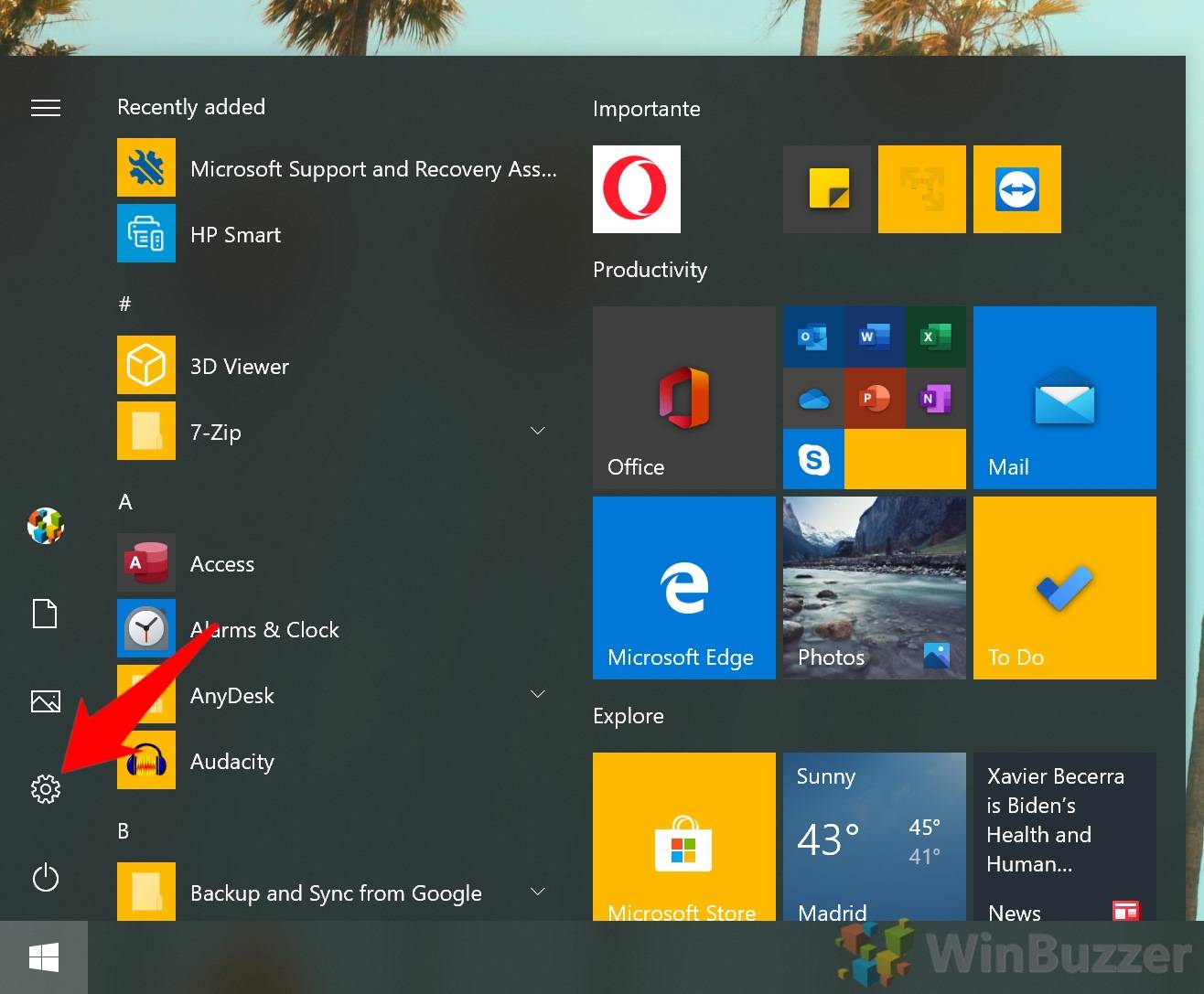Open Excel in the Office folder tile
1204x994 pixels.
(x=936, y=337)
